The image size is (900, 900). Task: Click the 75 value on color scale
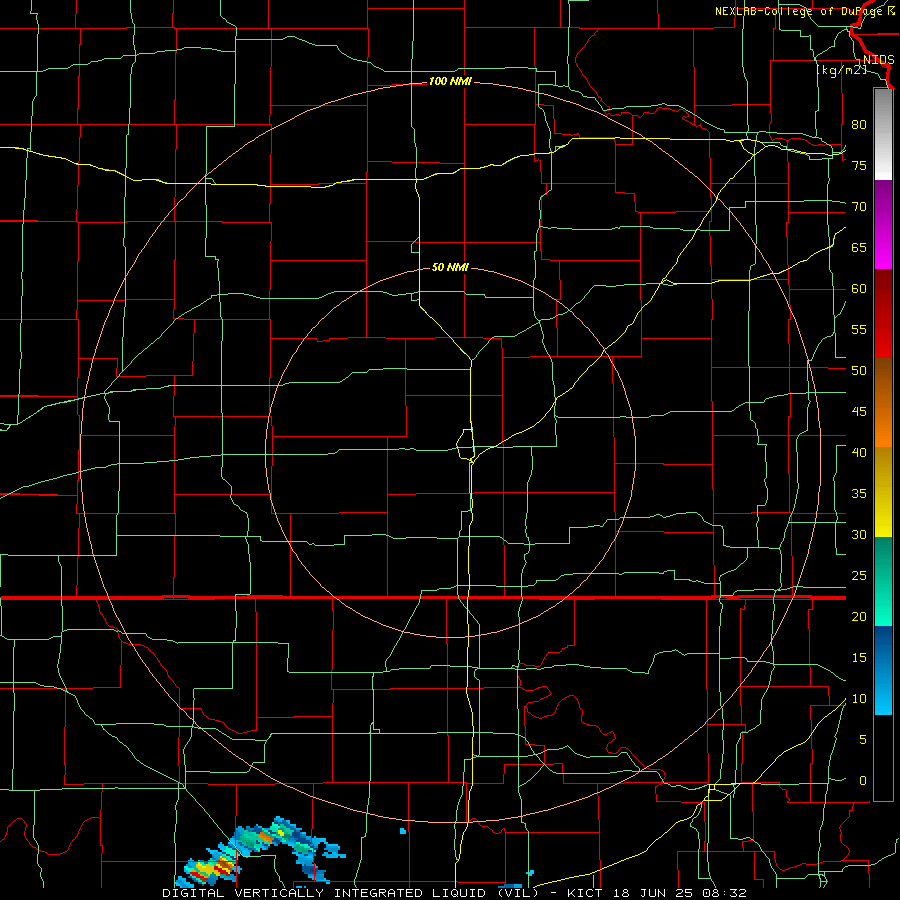pyautogui.click(x=859, y=165)
